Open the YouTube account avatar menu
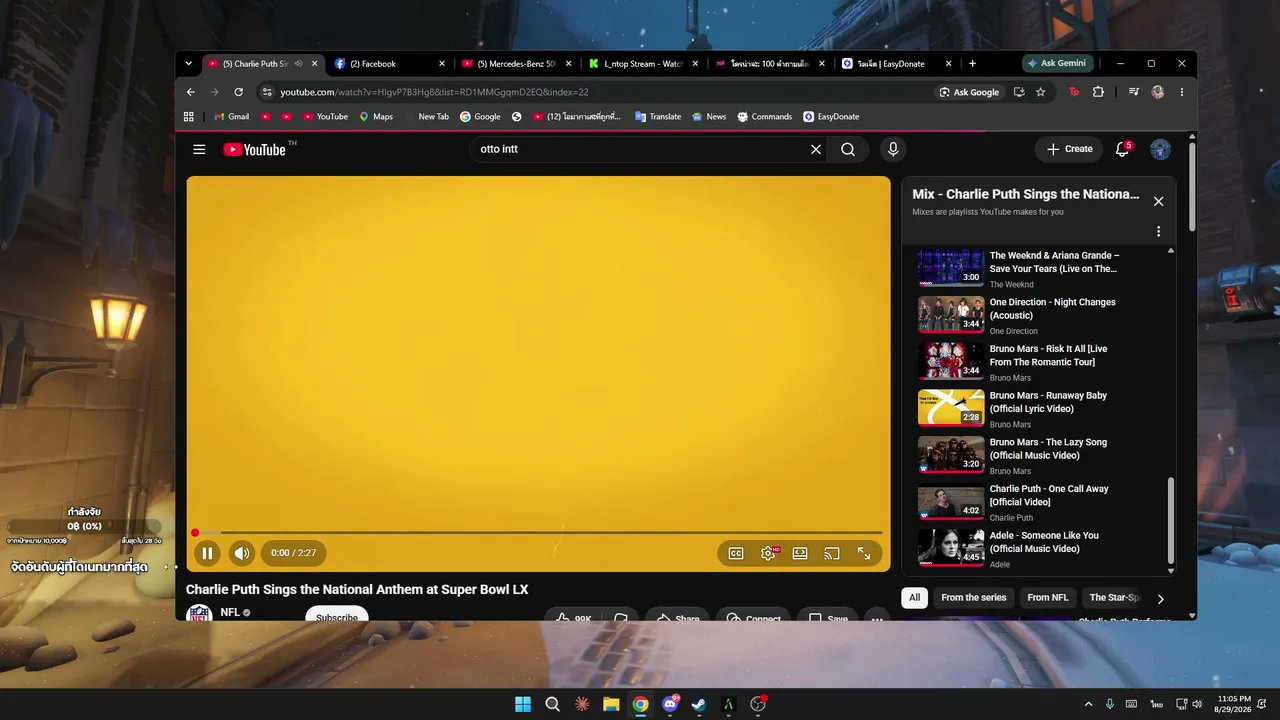 tap(1160, 149)
